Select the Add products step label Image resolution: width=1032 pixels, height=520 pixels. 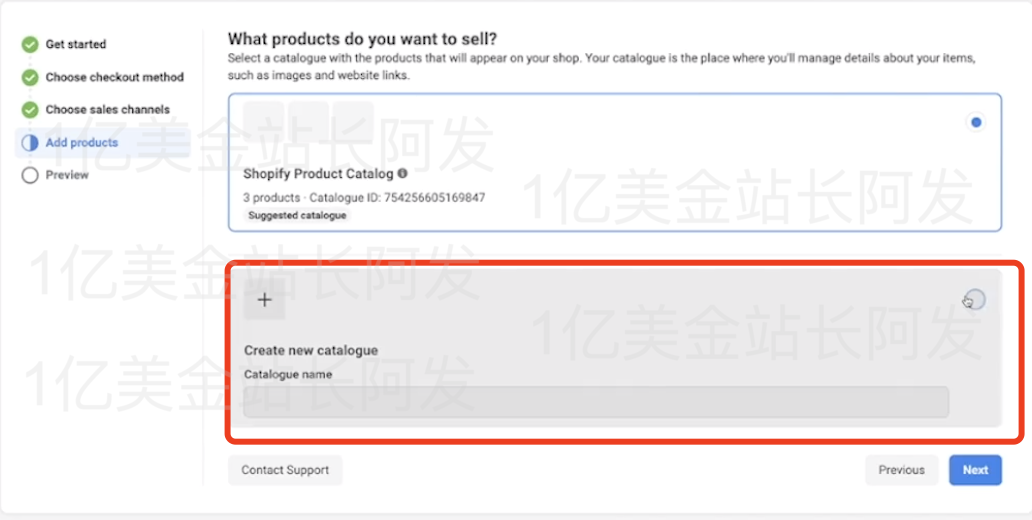82,143
